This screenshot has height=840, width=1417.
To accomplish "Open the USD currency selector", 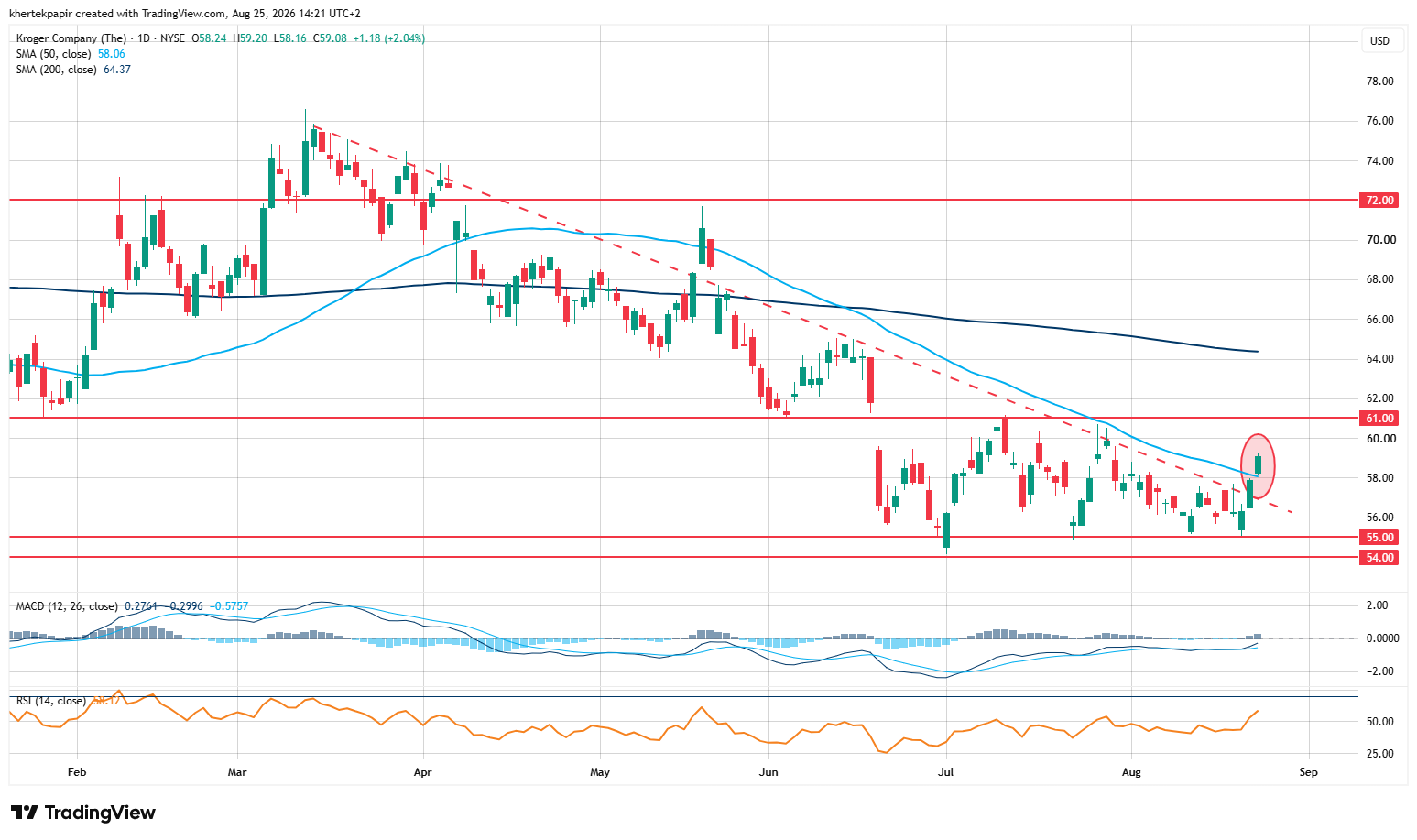I will (1379, 41).
